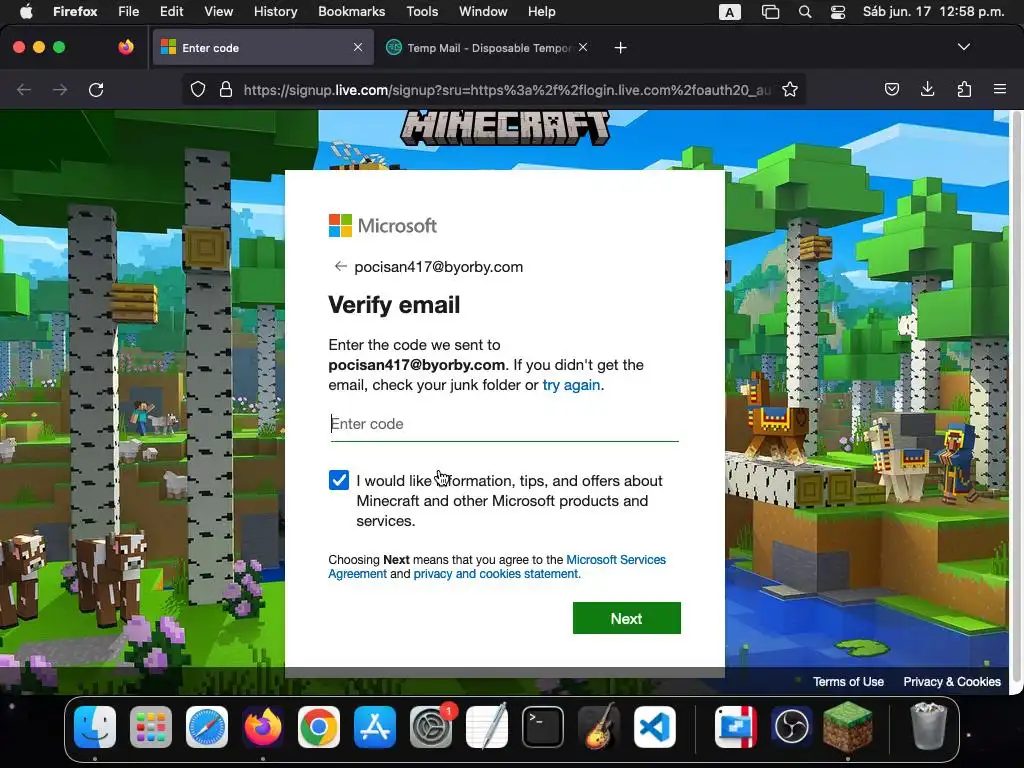The height and width of the screenshot is (768, 1024).
Task: Open the Pocket save icon
Action: (x=891, y=89)
